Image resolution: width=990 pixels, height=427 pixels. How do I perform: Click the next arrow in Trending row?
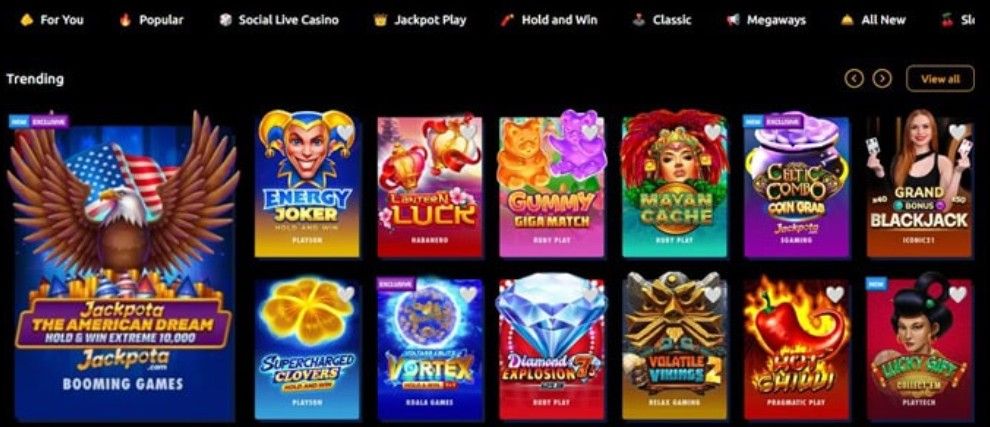[882, 79]
